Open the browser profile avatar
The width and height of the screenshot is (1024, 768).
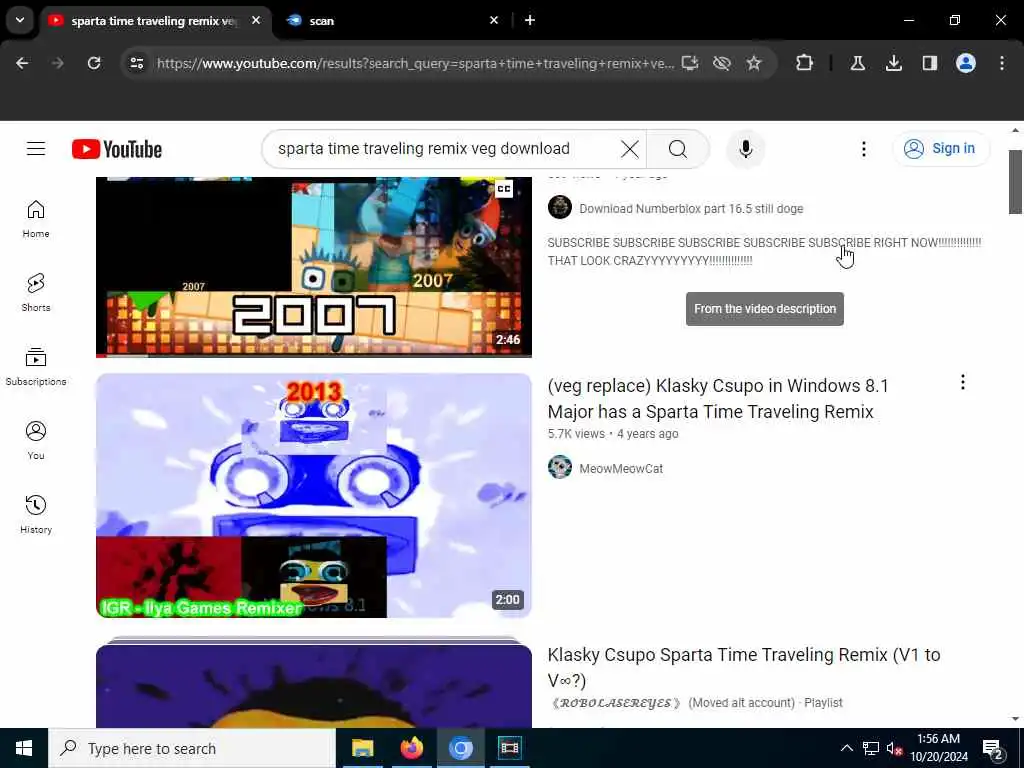click(x=966, y=63)
